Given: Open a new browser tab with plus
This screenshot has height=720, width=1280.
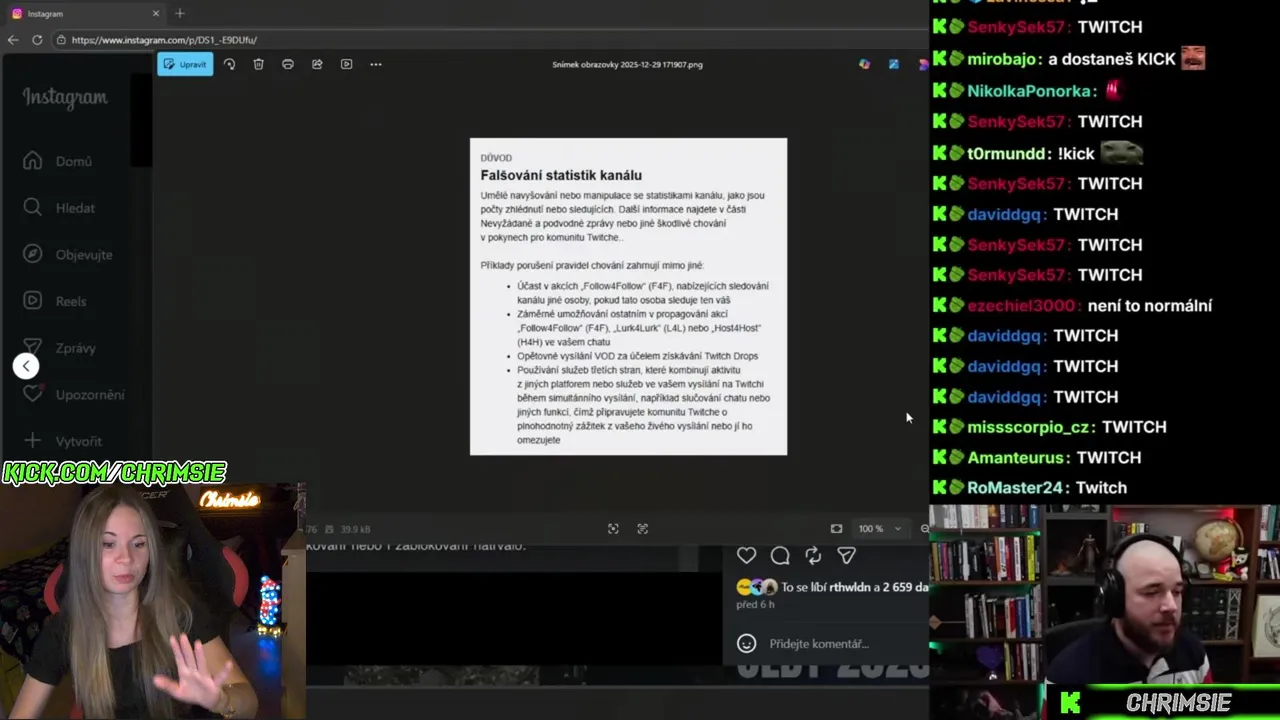Looking at the screenshot, I should click(180, 14).
